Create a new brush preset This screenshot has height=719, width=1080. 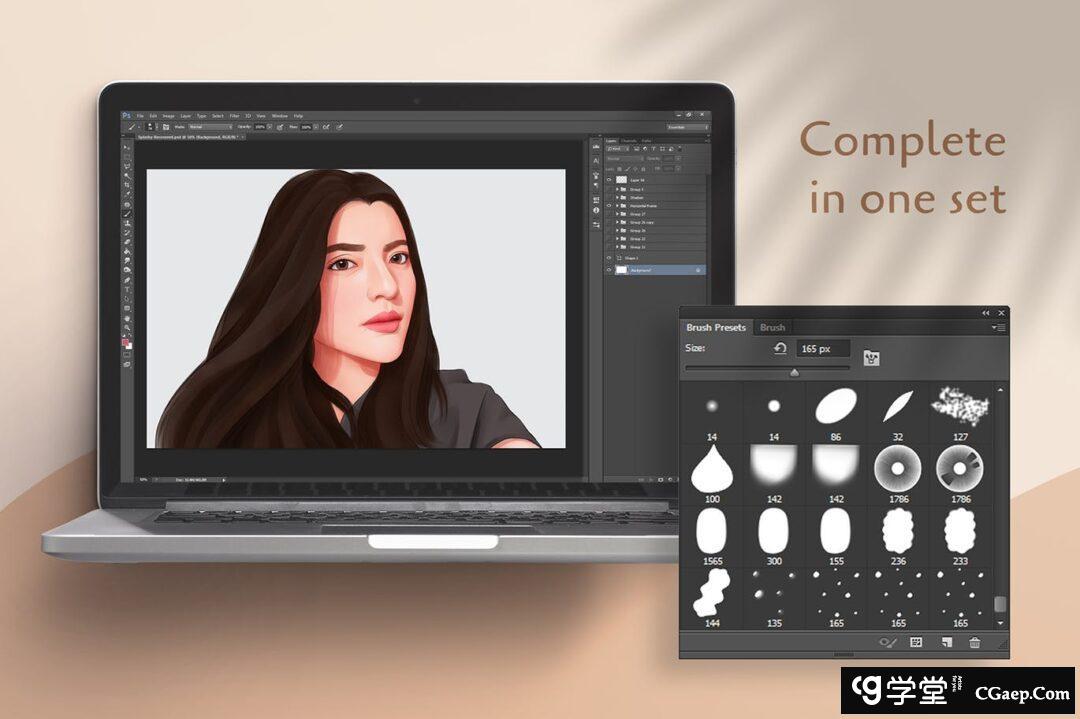pyautogui.click(x=946, y=643)
